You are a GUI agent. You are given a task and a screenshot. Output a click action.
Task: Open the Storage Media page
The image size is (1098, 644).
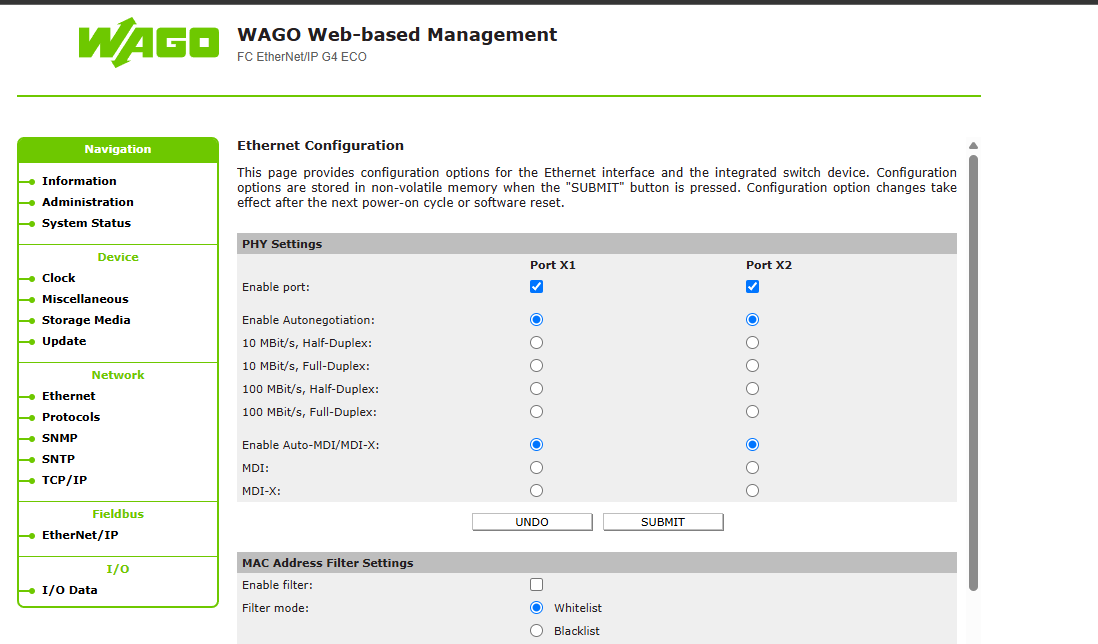(x=86, y=320)
